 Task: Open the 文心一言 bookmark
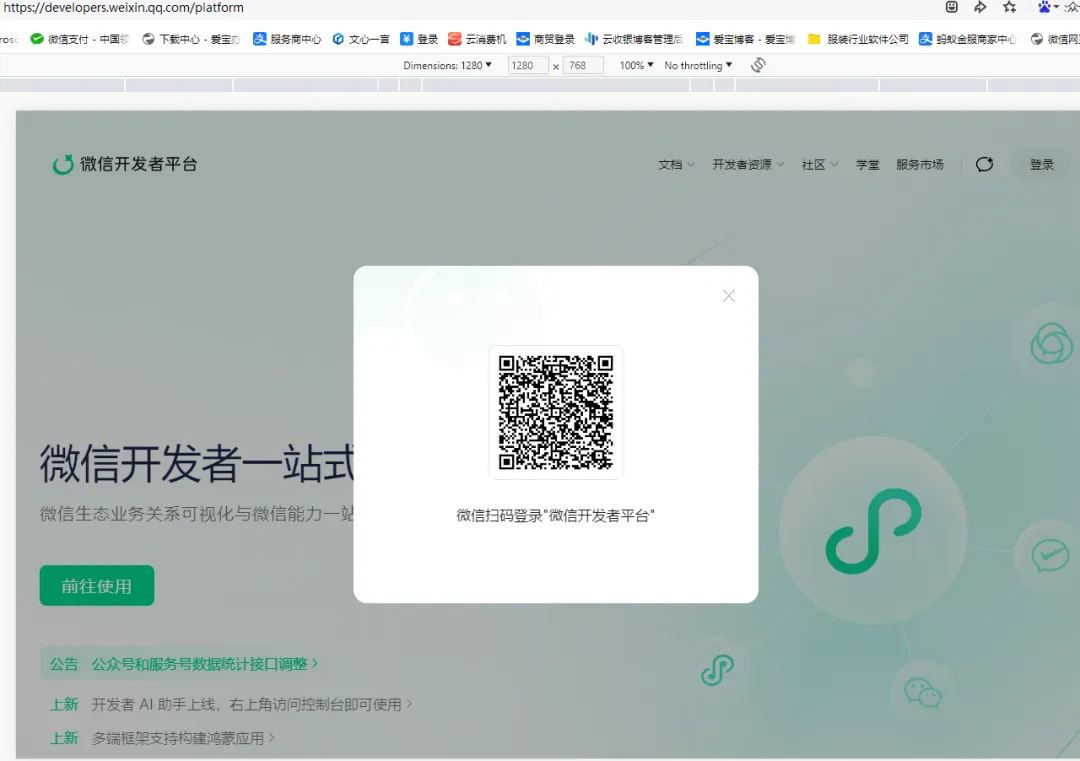pos(361,39)
